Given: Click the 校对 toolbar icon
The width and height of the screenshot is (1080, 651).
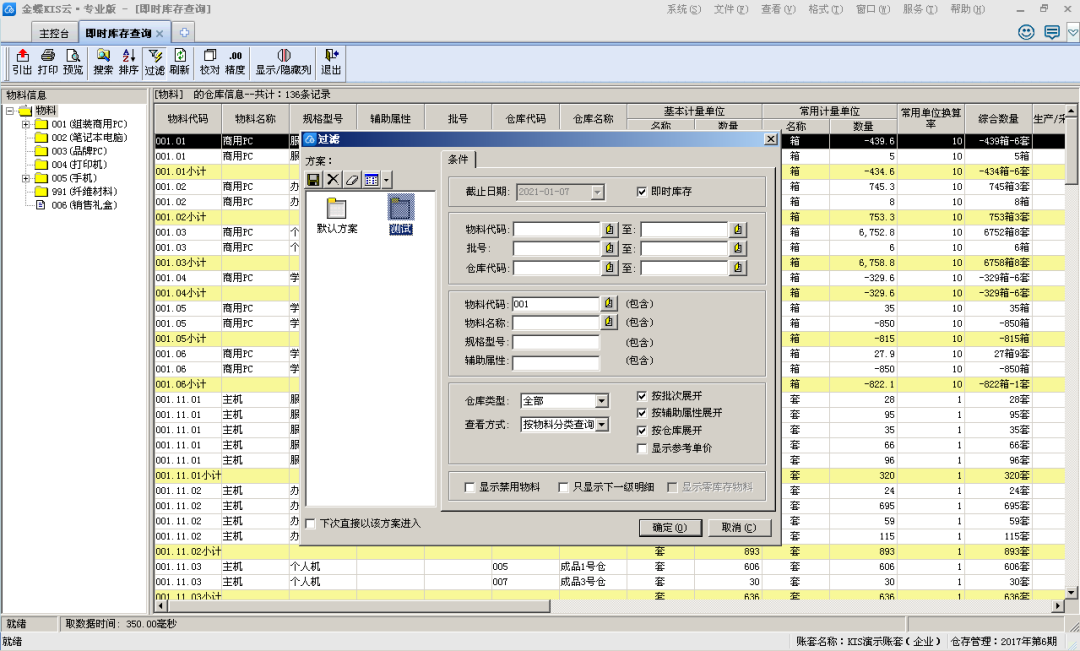Looking at the screenshot, I should (x=209, y=62).
